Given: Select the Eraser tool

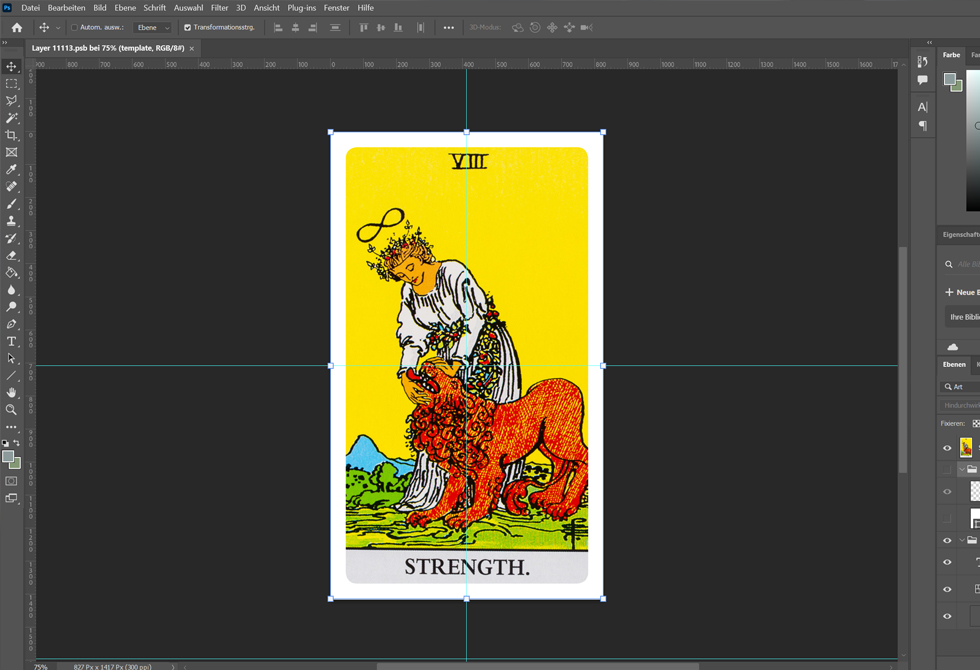Looking at the screenshot, I should click(x=11, y=255).
